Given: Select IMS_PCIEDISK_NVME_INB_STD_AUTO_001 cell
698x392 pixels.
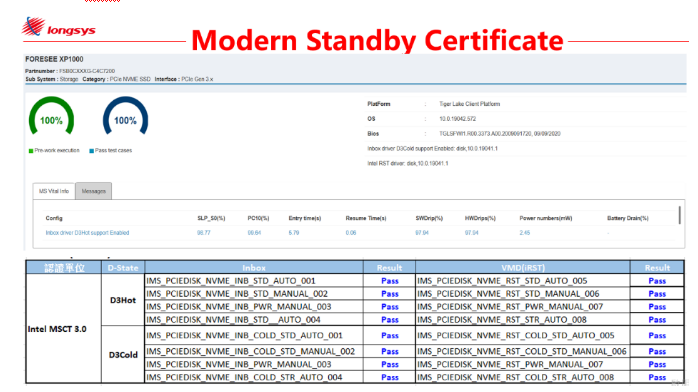Looking at the screenshot, I should point(254,281).
